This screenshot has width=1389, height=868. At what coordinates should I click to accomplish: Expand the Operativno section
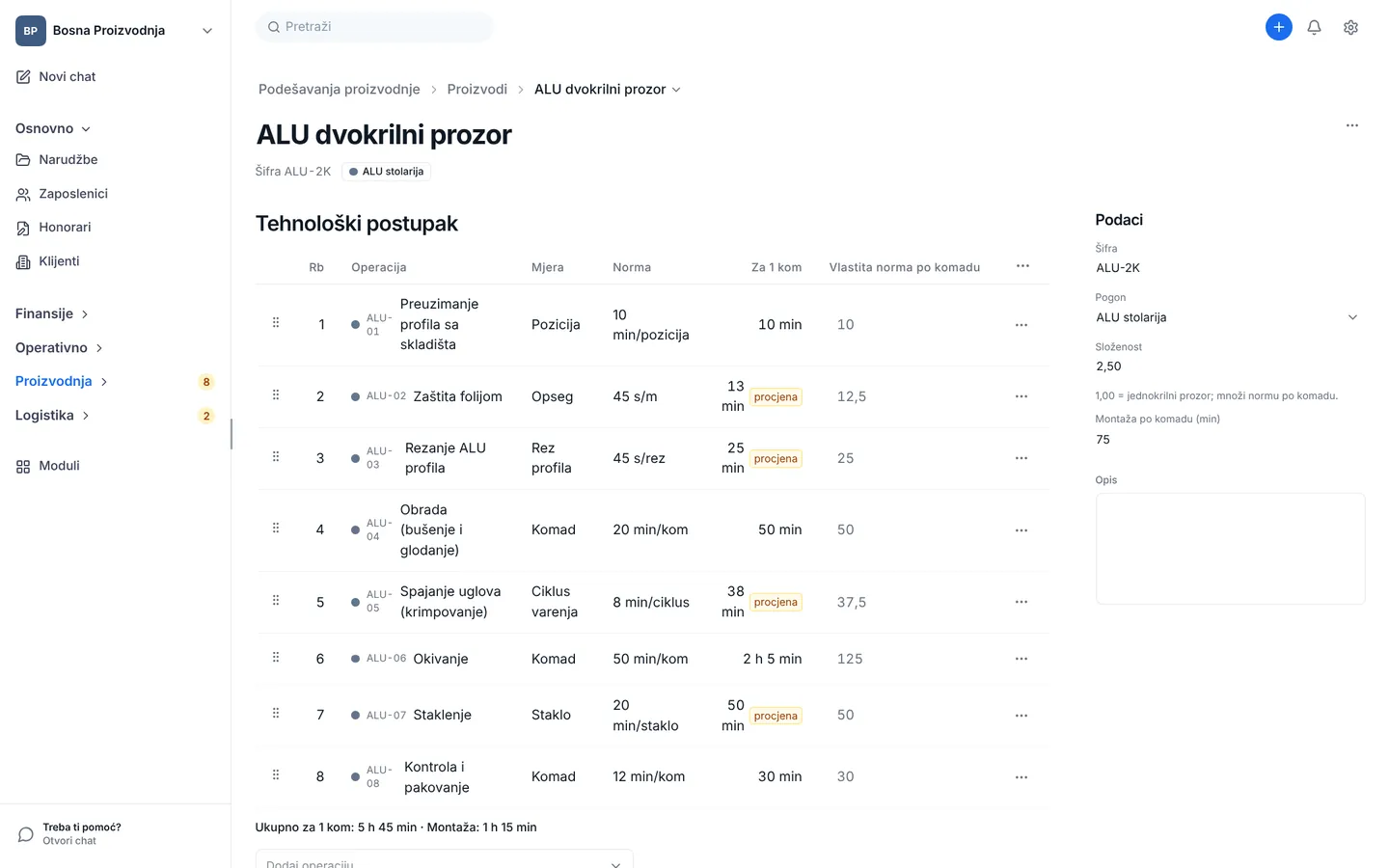[x=59, y=347]
